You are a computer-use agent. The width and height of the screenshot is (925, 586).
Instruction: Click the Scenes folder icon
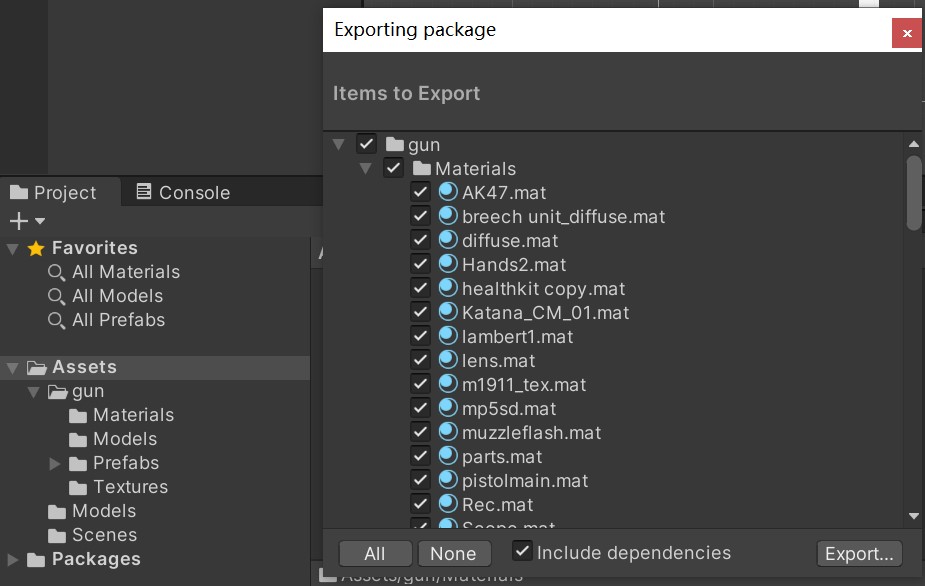pyautogui.click(x=58, y=535)
